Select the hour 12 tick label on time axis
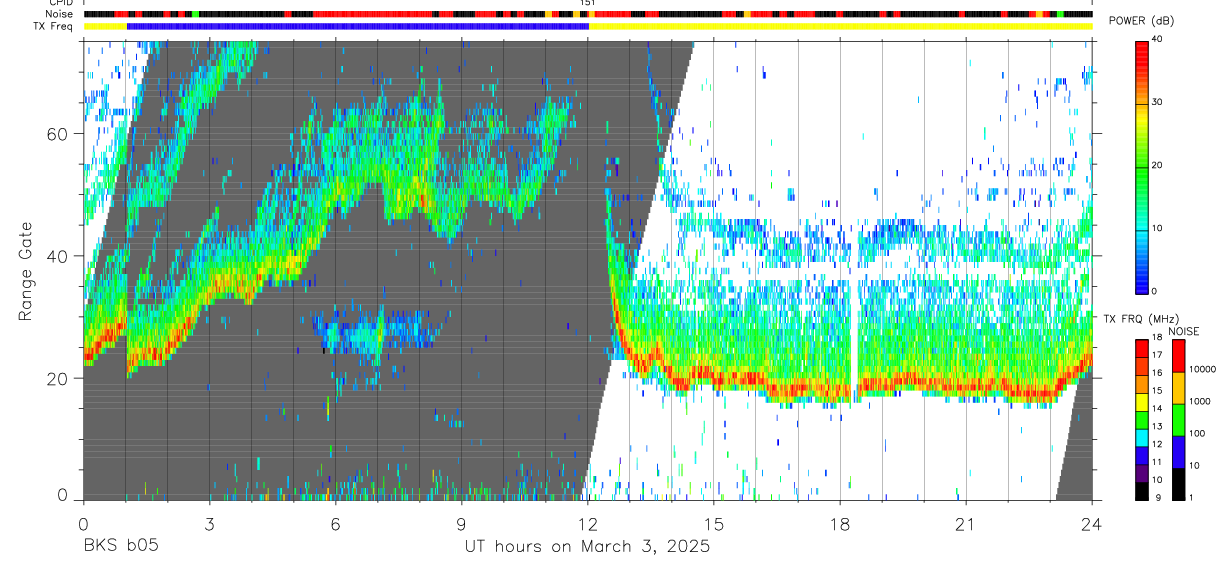 587,523
